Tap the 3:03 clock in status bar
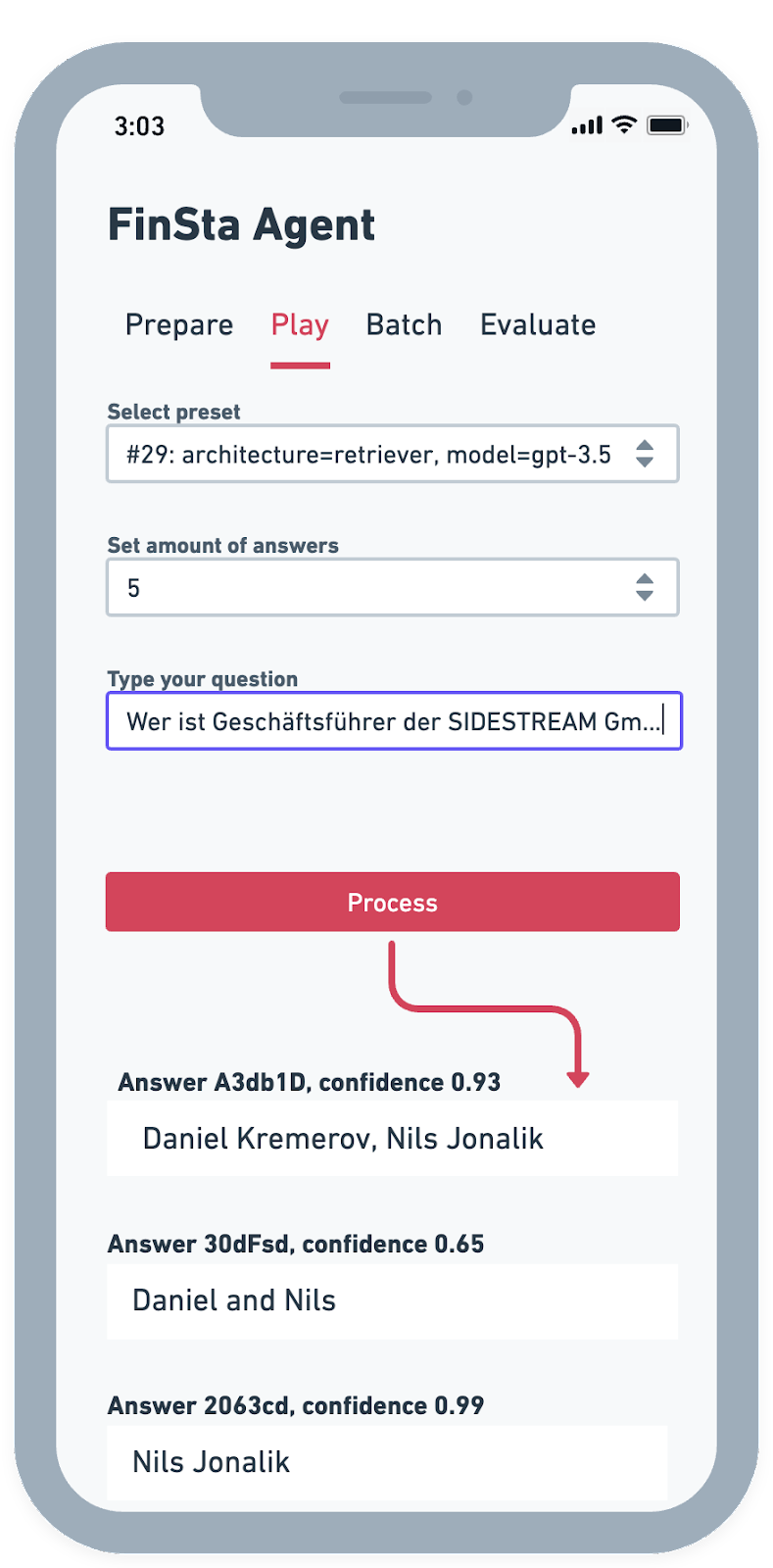Screen dimensions: 773x1568 point(139,126)
